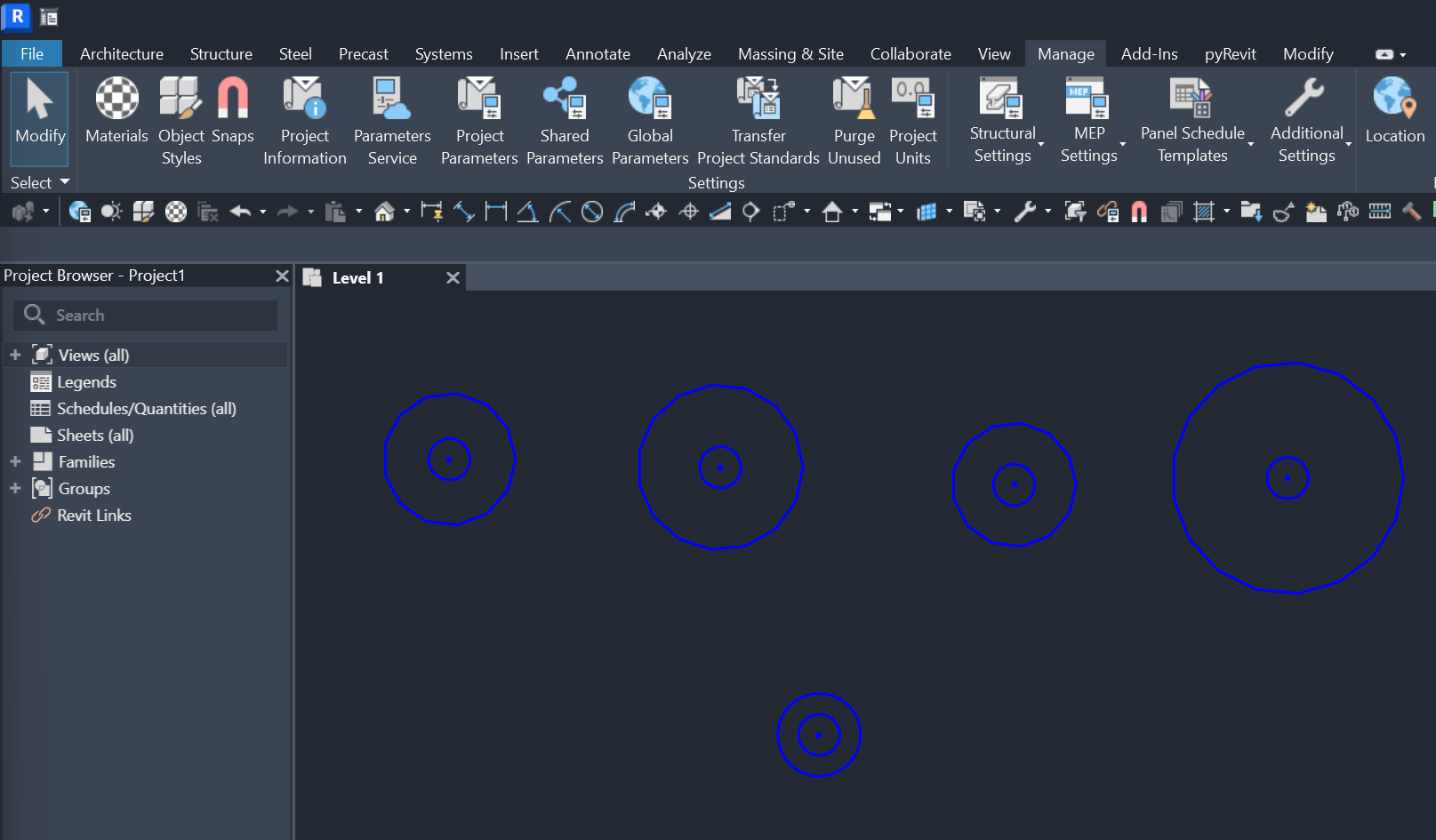Click the Arc Length Dimension toolbar icon
The width and height of the screenshot is (1436, 840).
(624, 212)
